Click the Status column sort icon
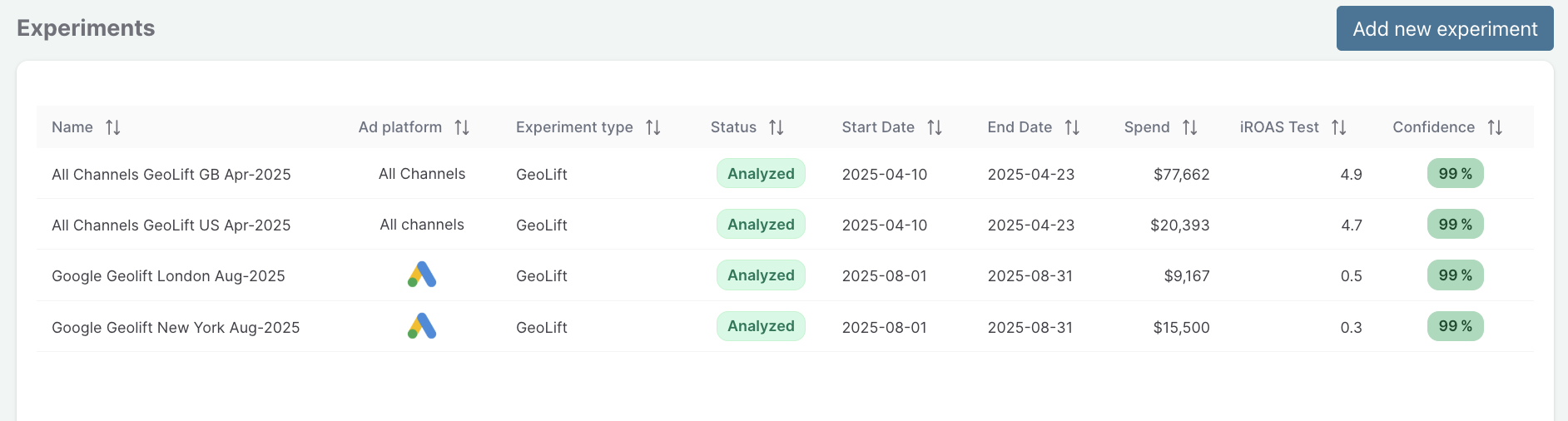Screen dimensions: 1568x421 tap(777, 127)
